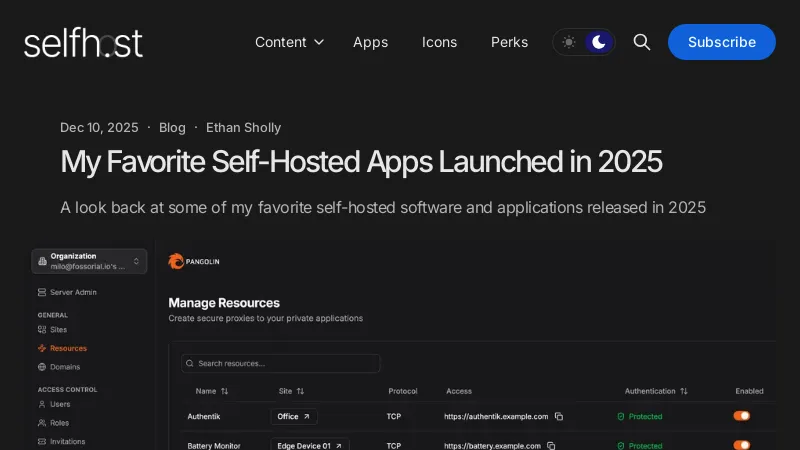The image size is (800, 450).
Task: Open the Icons navigation item
Action: click(x=439, y=42)
